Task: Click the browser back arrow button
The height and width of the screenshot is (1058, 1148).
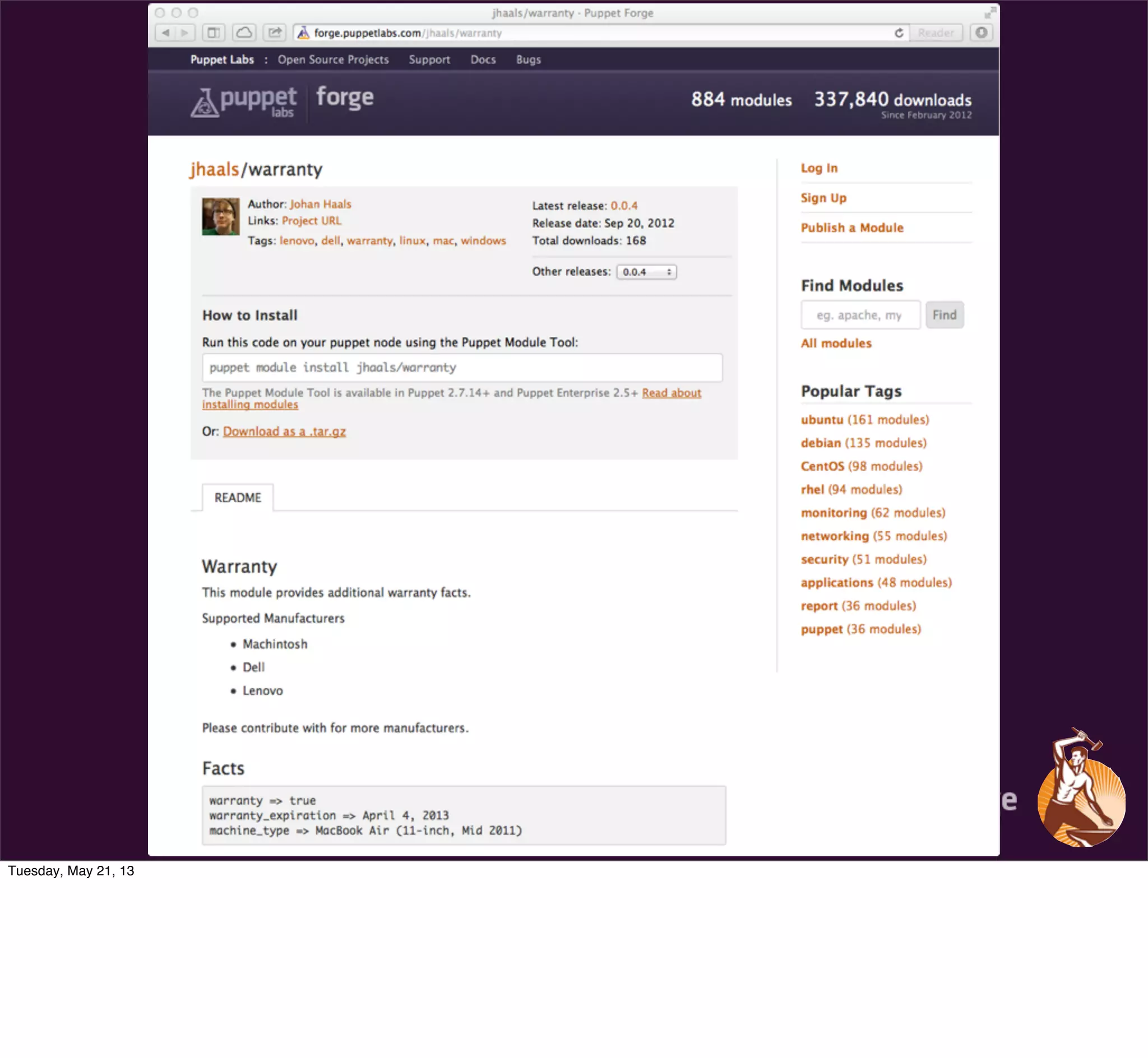Action: [165, 33]
